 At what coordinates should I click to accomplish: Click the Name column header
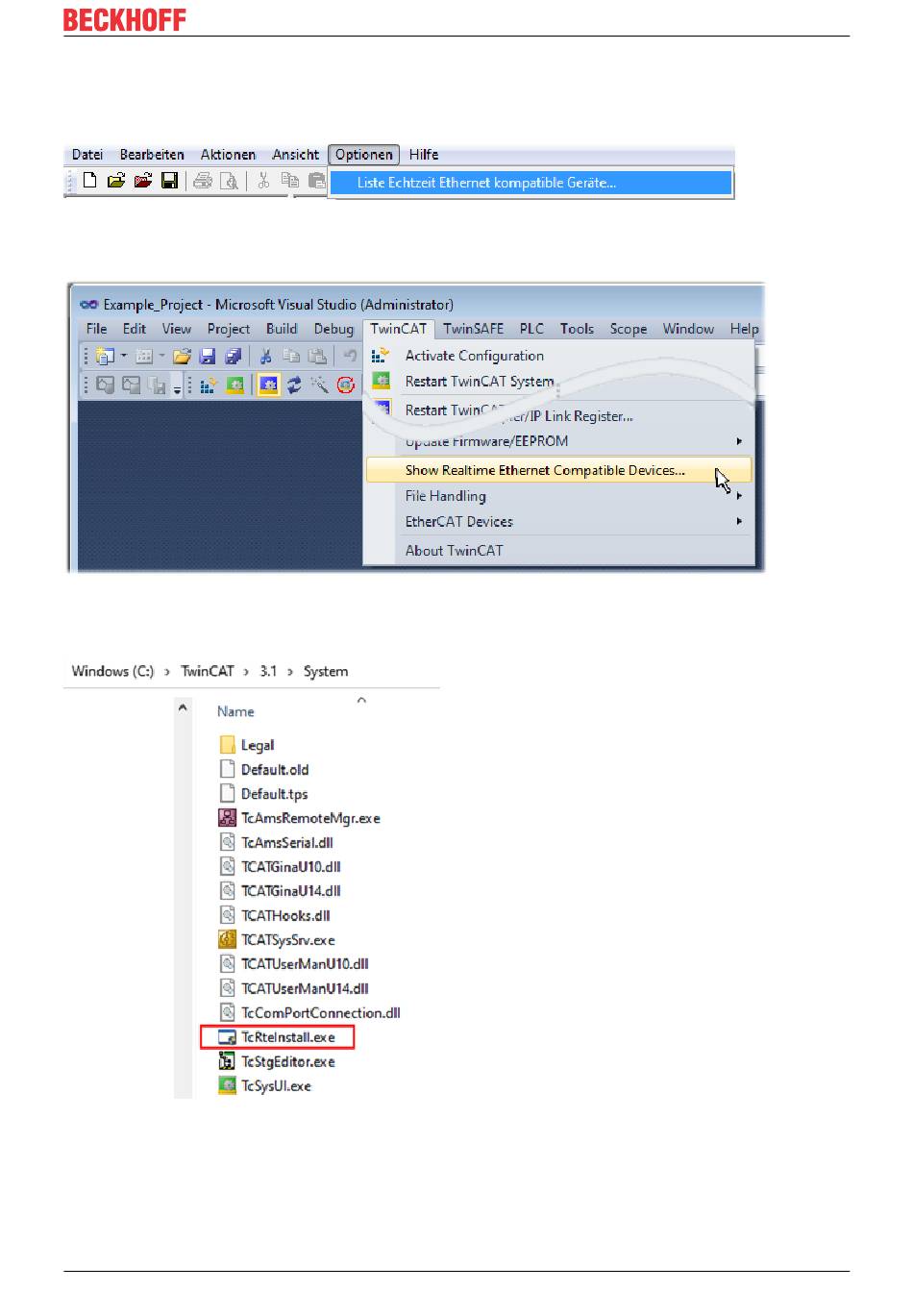click(x=235, y=711)
